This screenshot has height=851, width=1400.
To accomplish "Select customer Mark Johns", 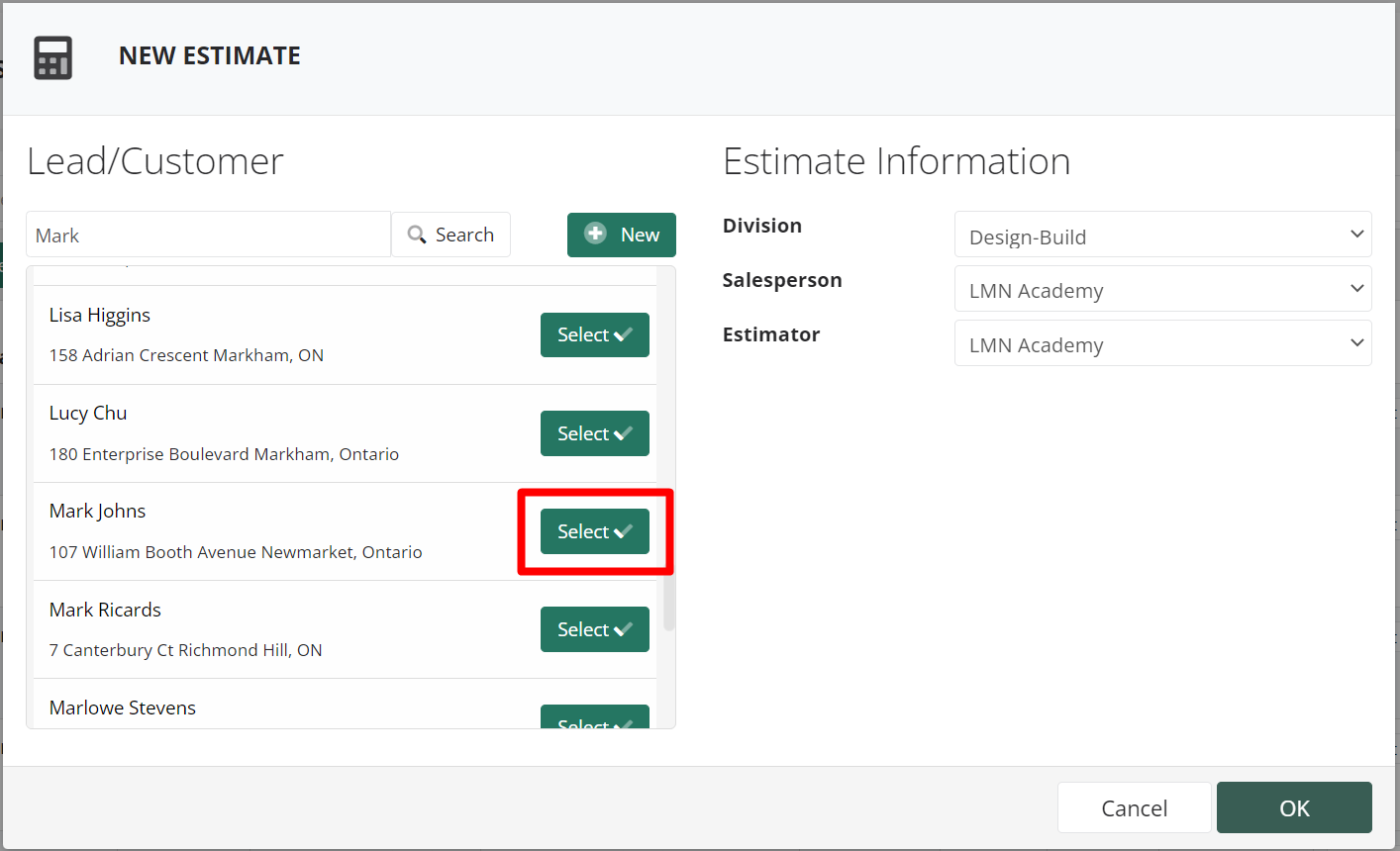I will [x=595, y=531].
